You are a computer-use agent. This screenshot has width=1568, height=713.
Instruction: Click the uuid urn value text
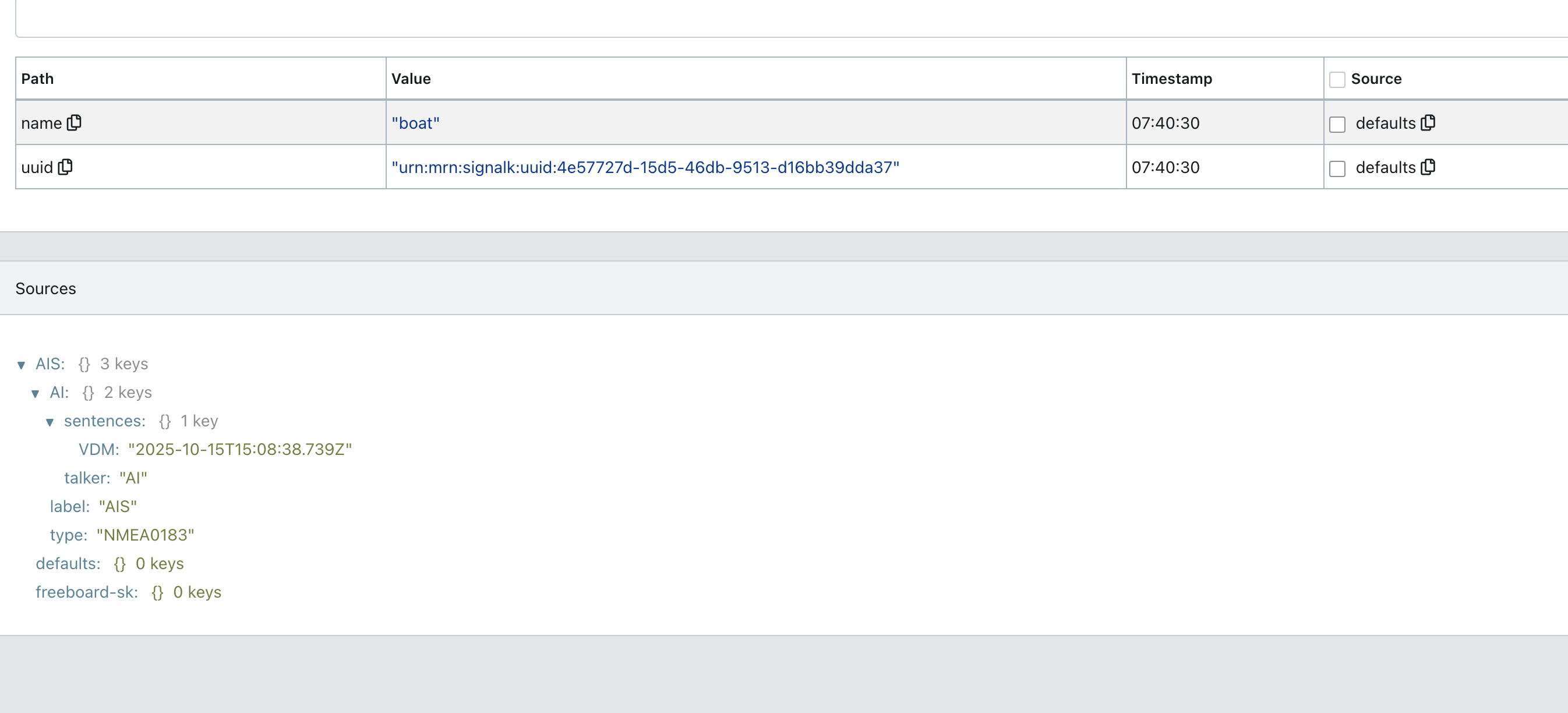645,167
